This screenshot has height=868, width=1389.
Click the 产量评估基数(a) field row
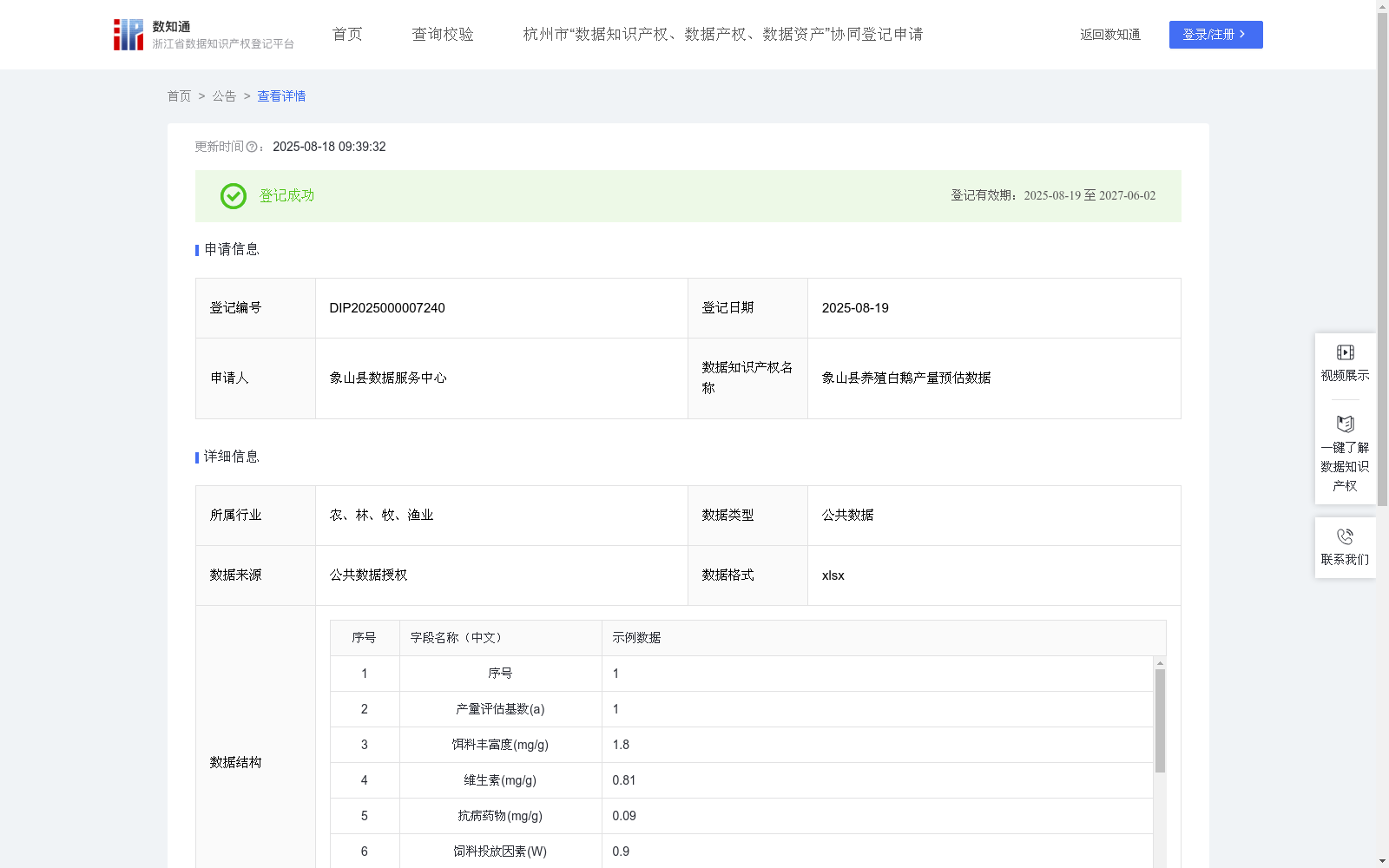(x=741, y=709)
